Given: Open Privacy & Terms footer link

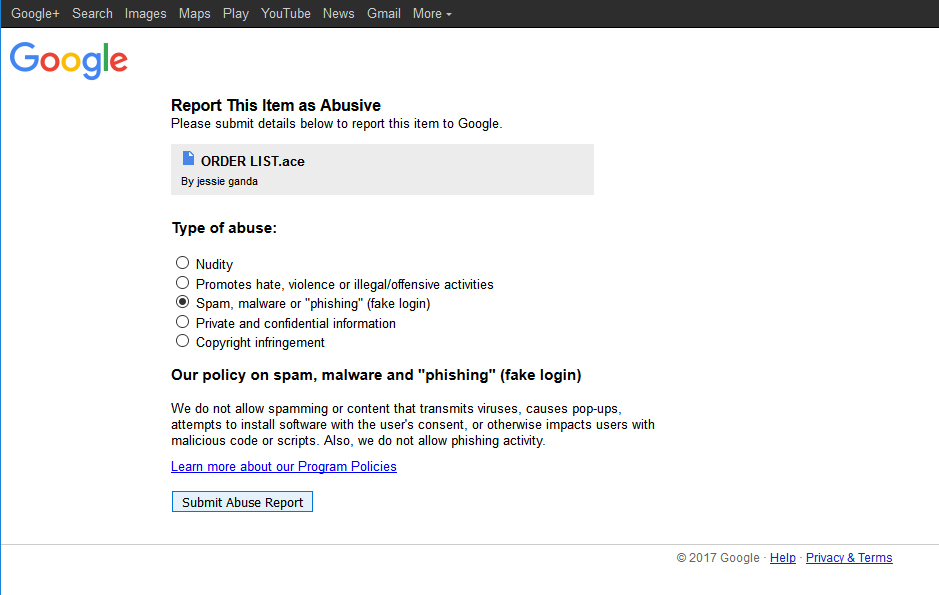Looking at the screenshot, I should pyautogui.click(x=849, y=558).
